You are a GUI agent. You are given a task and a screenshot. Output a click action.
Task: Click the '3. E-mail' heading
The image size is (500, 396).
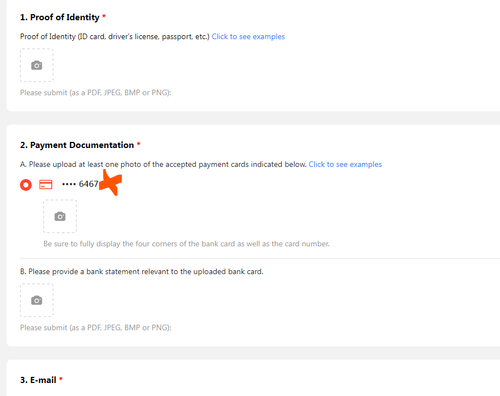coord(38,380)
